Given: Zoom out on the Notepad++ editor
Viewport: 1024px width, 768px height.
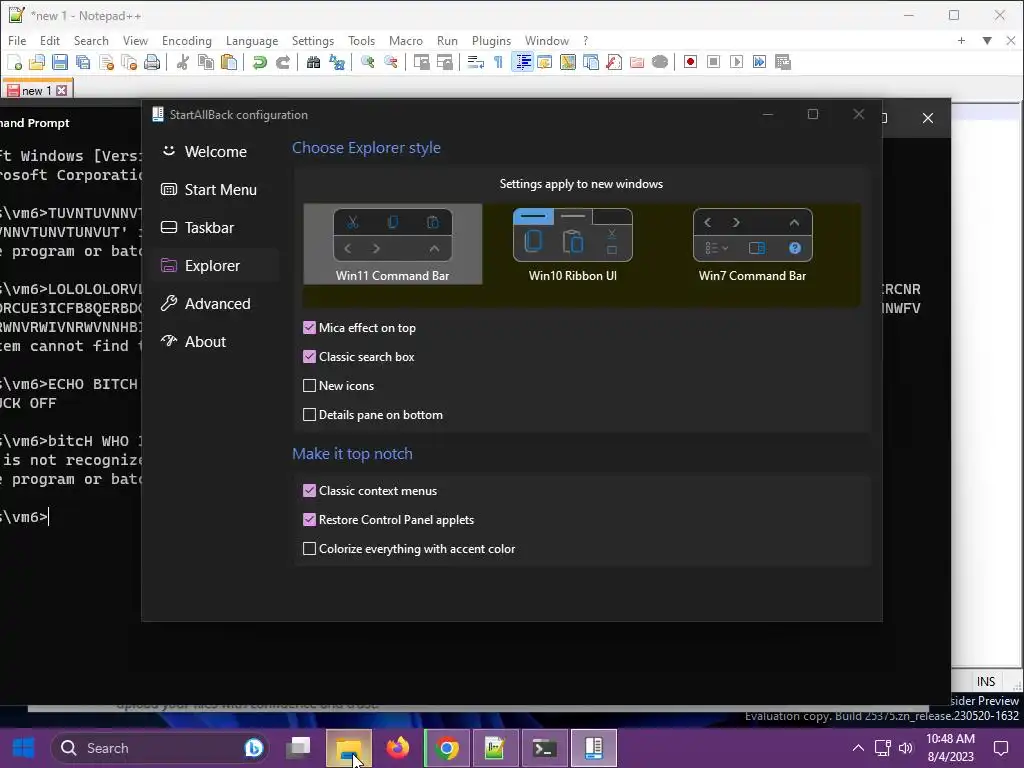Looking at the screenshot, I should tap(391, 62).
